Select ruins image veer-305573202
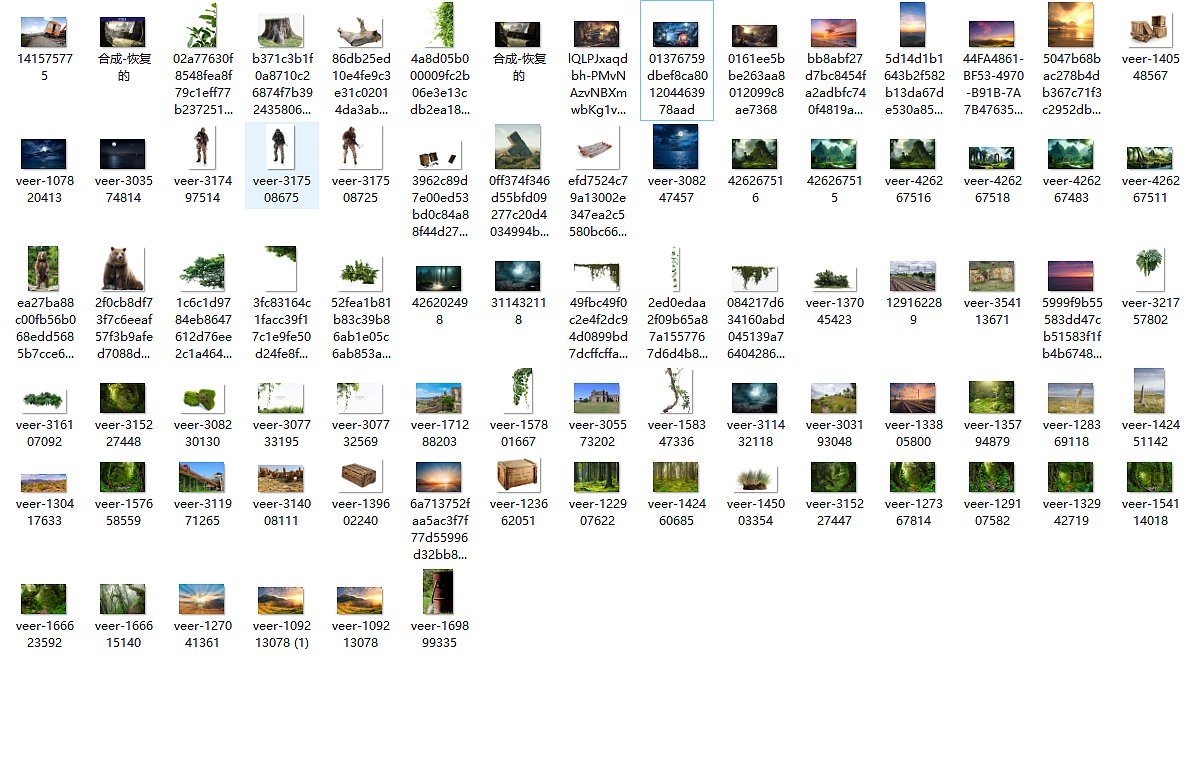Image resolution: width=1192 pixels, height=760 pixels. point(598,398)
